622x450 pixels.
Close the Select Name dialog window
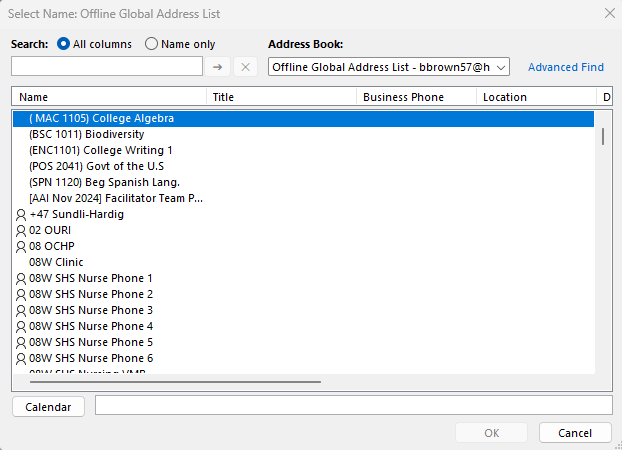609,14
